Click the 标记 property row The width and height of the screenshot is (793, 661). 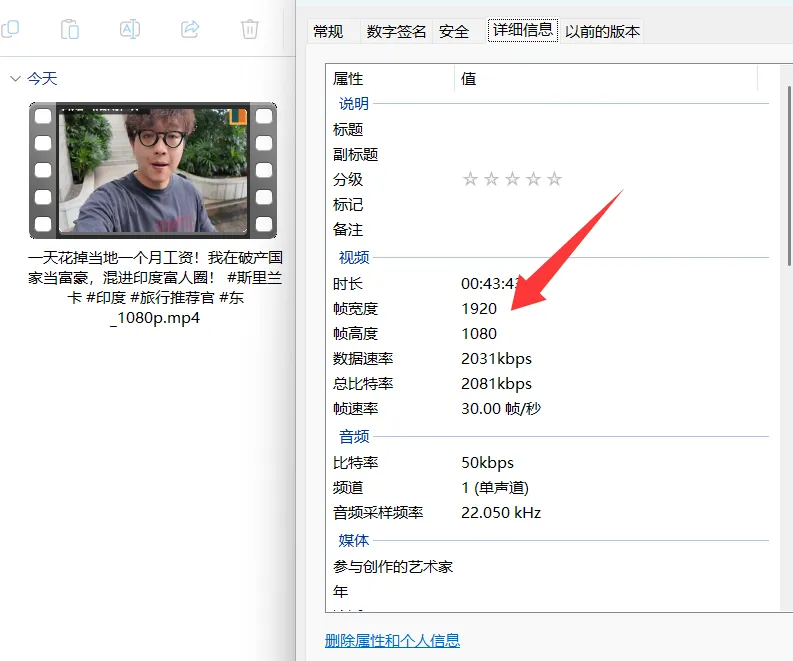coord(548,205)
